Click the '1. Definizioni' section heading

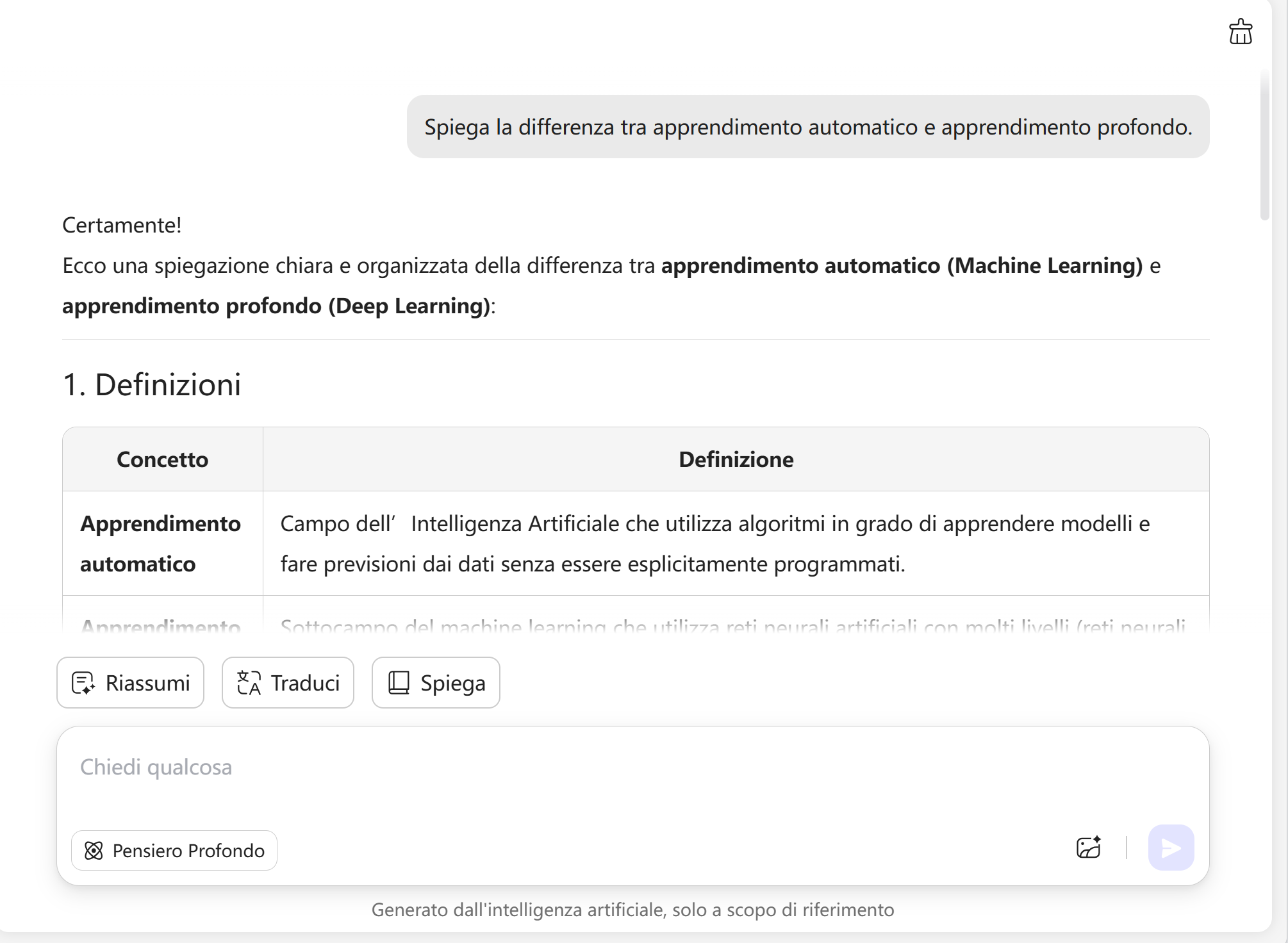click(x=152, y=385)
